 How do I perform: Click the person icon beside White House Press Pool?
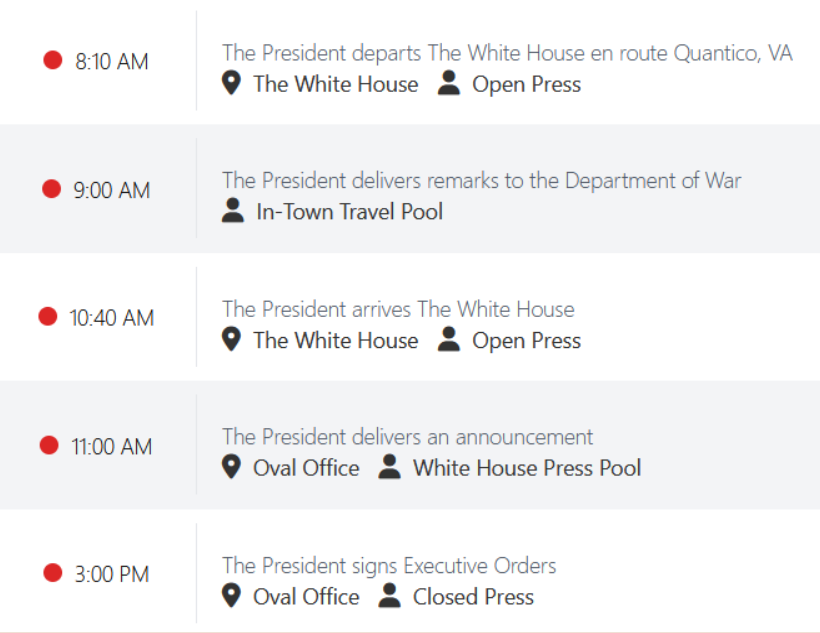pos(390,467)
